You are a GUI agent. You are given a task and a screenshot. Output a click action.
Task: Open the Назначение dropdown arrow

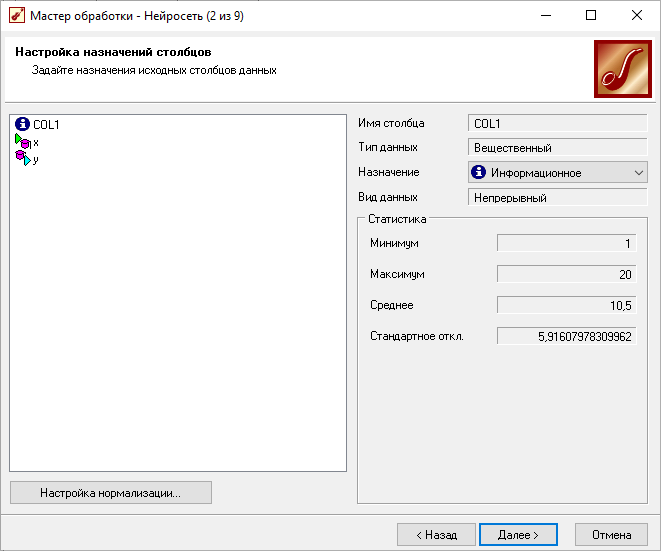(639, 172)
